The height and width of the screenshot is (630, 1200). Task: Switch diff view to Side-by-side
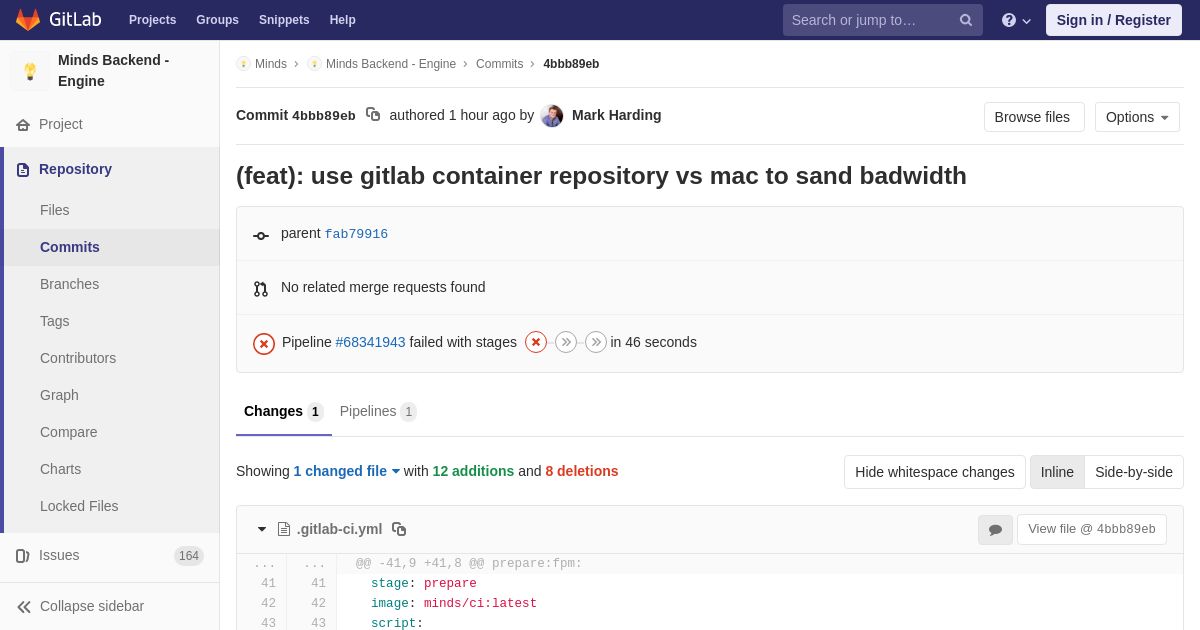(x=1134, y=472)
